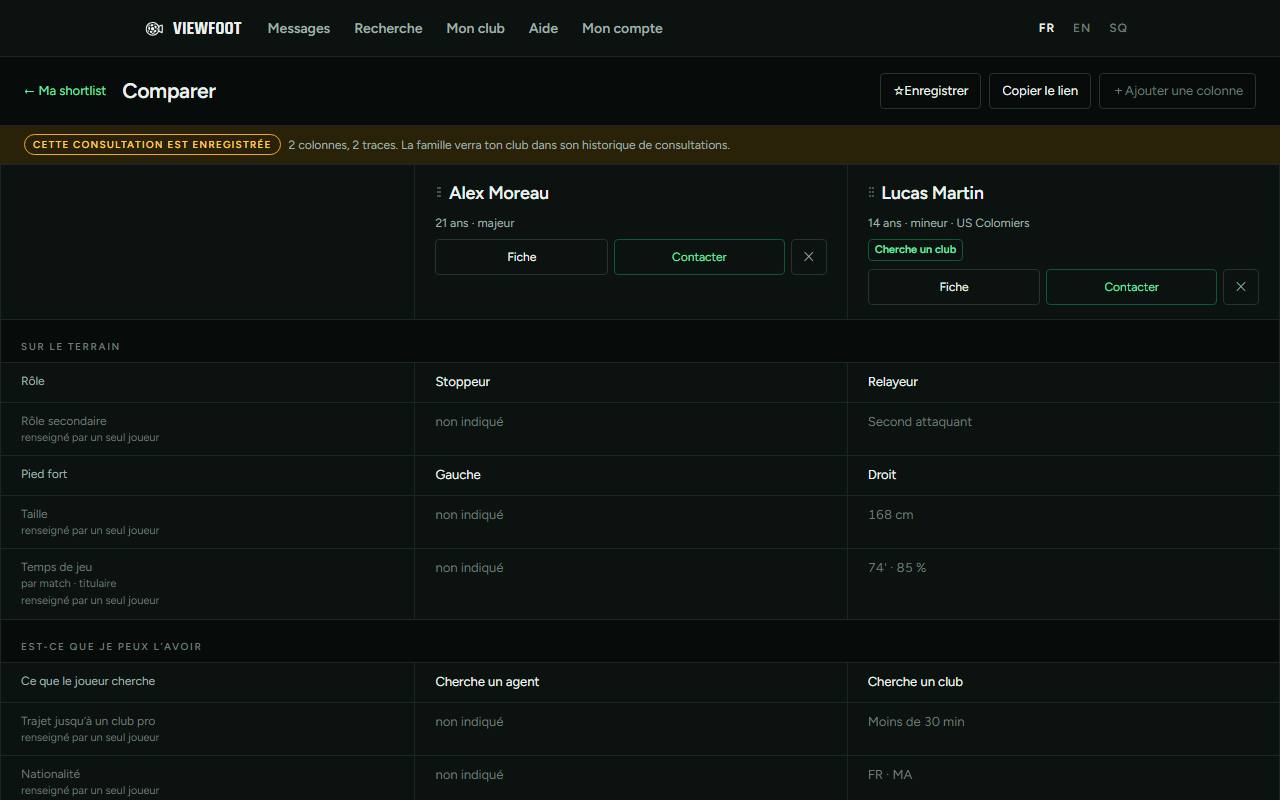1280x800 pixels.
Task: Click the FR · MA nationality value
Action: 890,775
